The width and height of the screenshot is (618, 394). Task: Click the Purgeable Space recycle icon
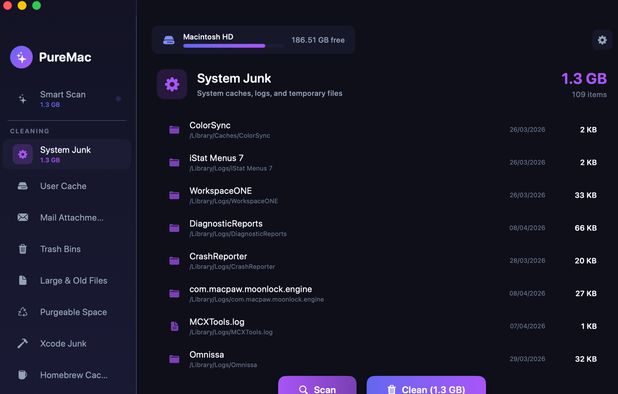click(23, 312)
